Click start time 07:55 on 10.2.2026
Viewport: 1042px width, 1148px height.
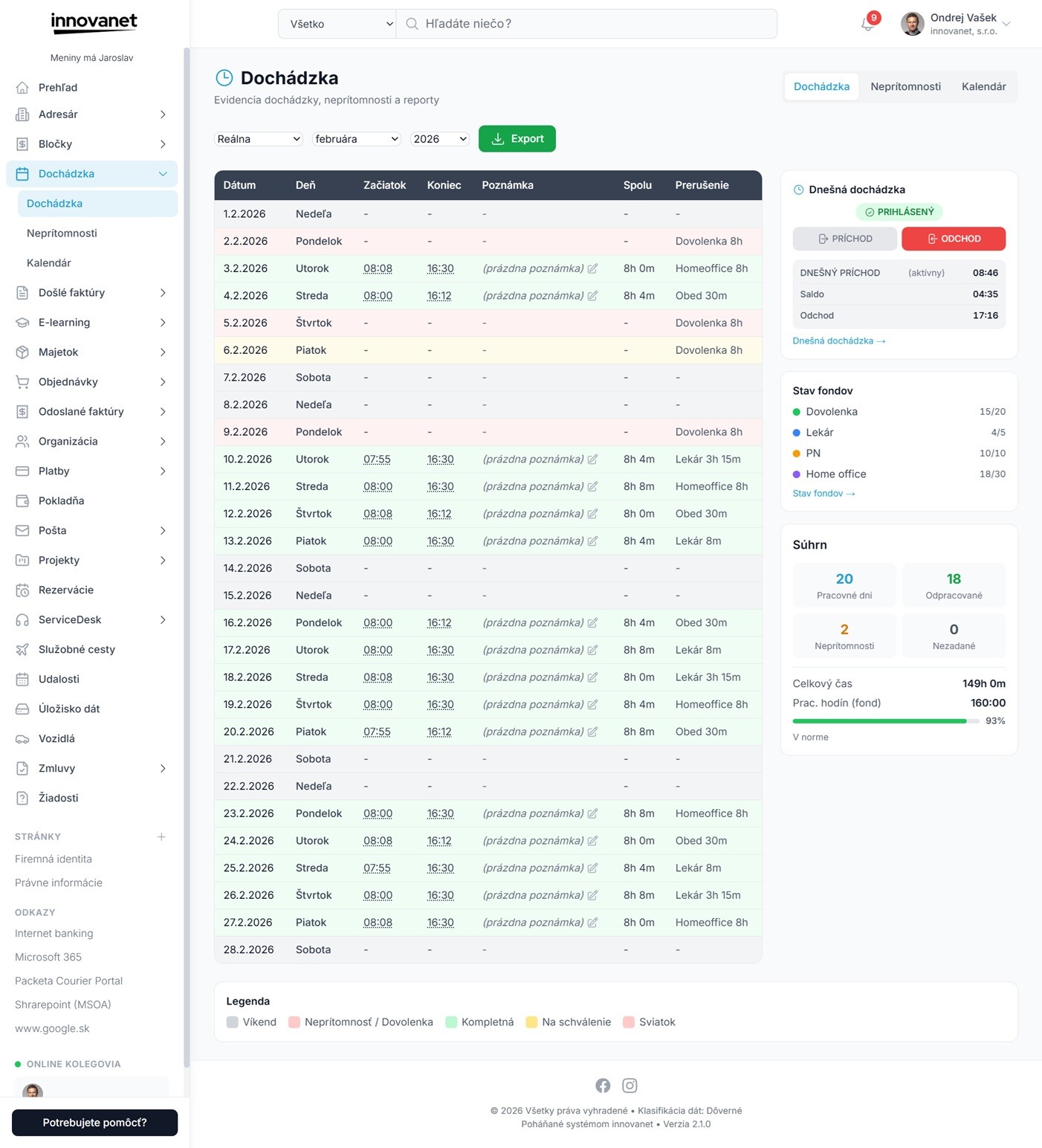coord(377,459)
